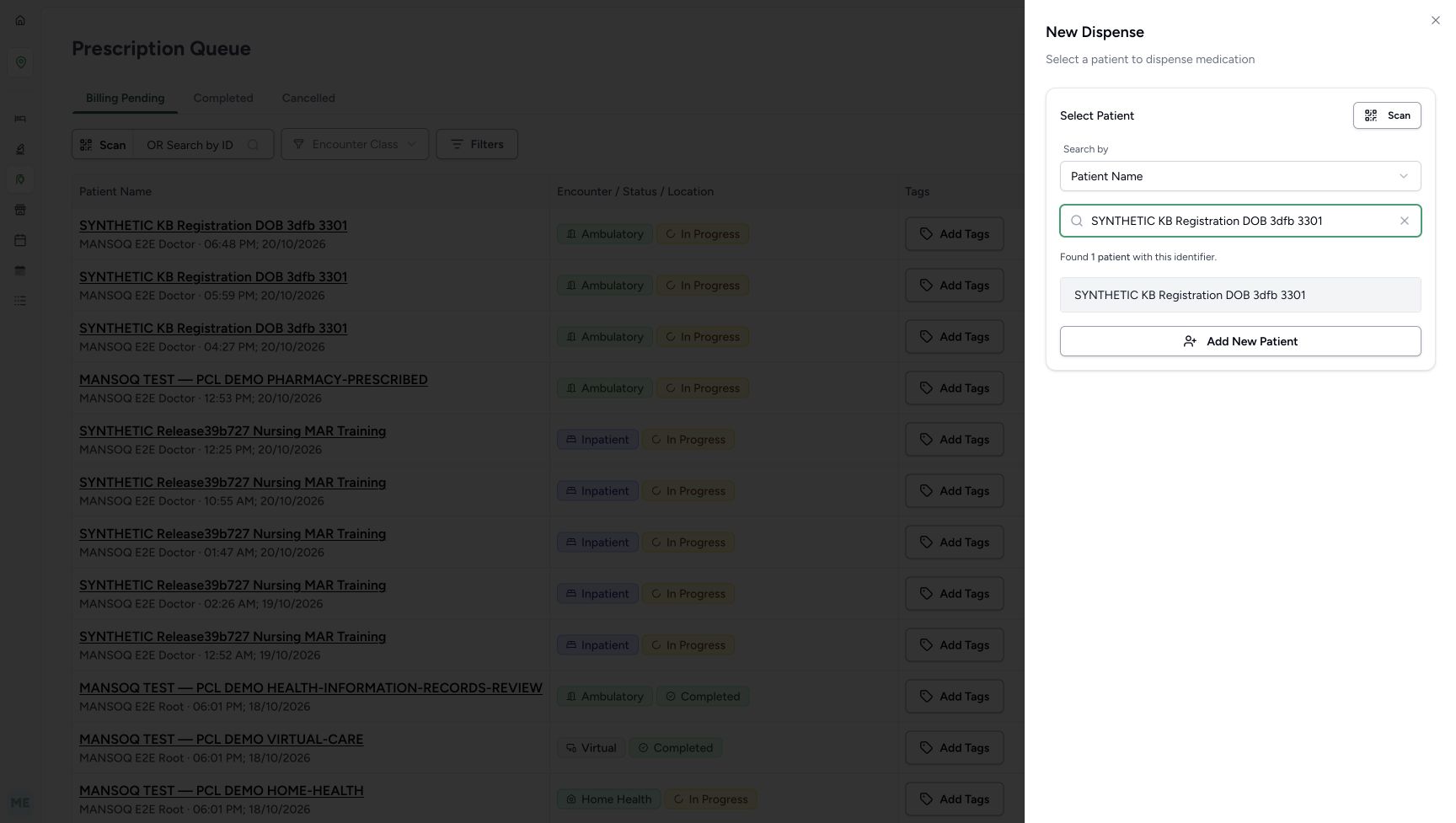The width and height of the screenshot is (1456, 823).
Task: Click the OR Search by ID field
Action: point(203,145)
